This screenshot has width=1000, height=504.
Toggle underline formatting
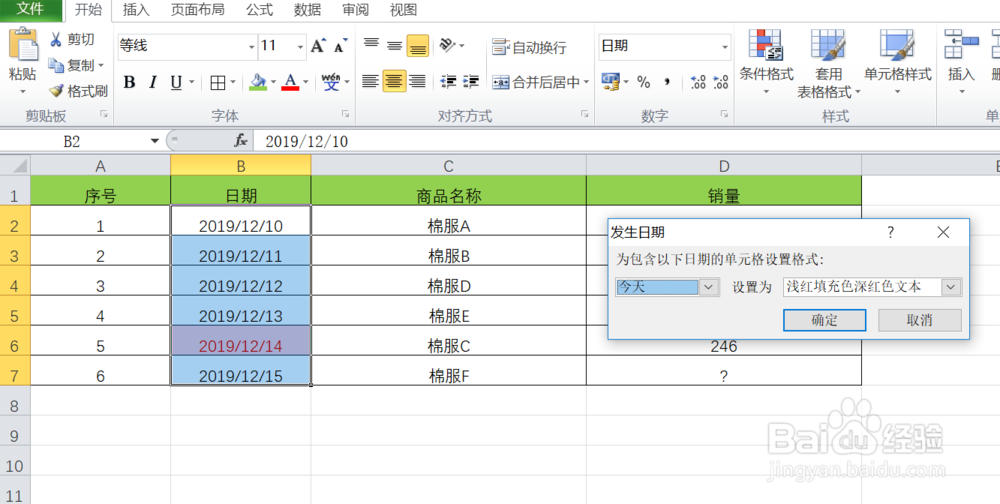[175, 82]
